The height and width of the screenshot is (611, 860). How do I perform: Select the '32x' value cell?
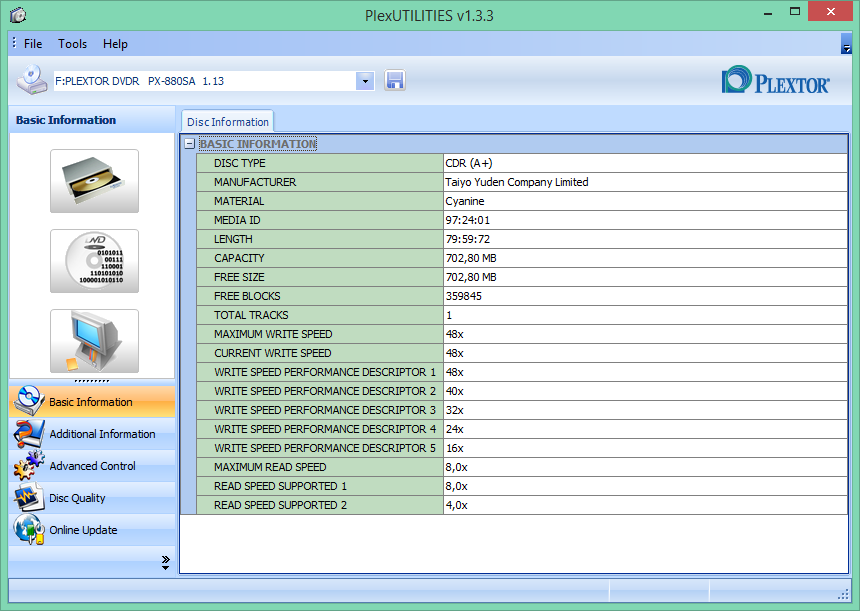point(646,410)
